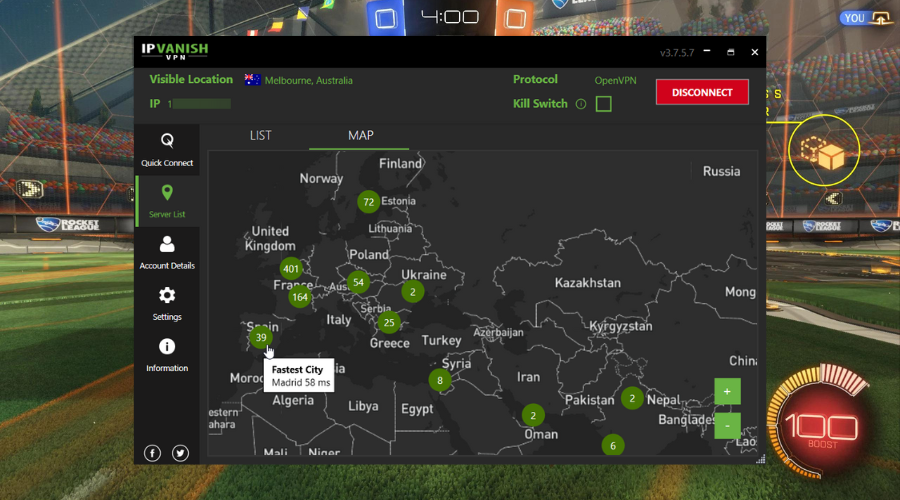Select the Server List sidebar icon

click(x=167, y=199)
